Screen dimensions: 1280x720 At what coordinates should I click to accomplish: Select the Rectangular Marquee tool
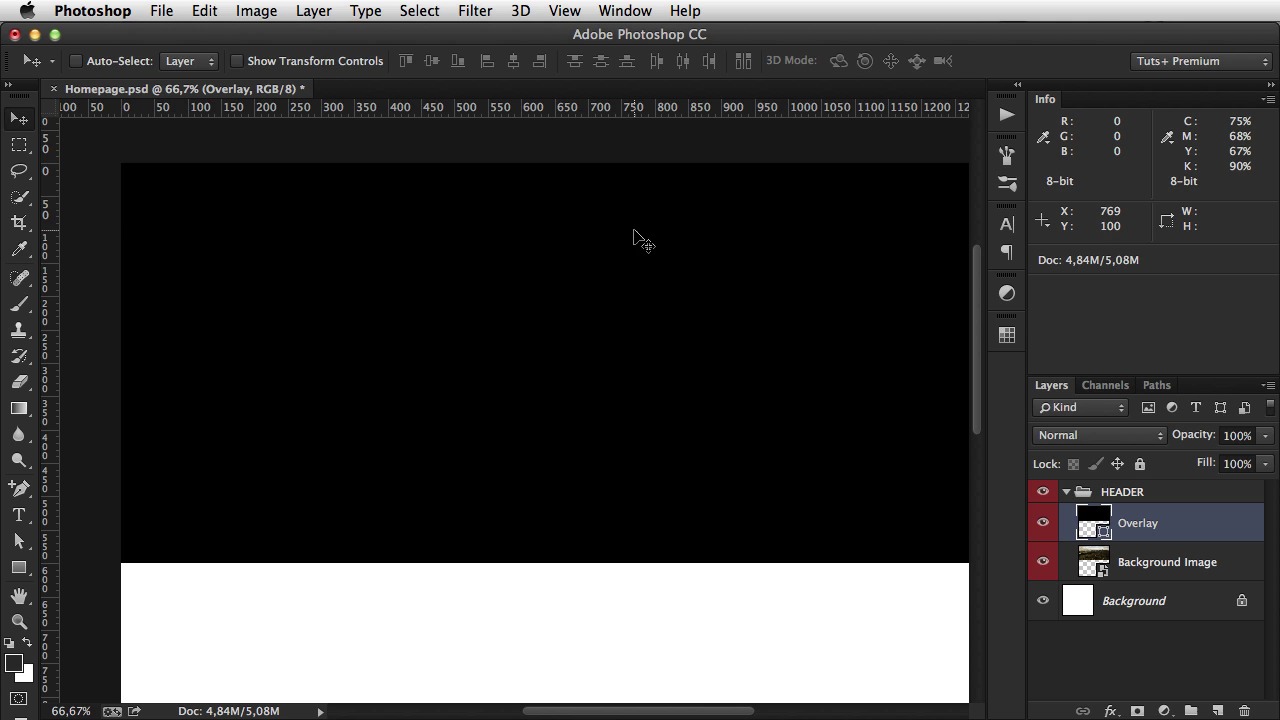19,145
